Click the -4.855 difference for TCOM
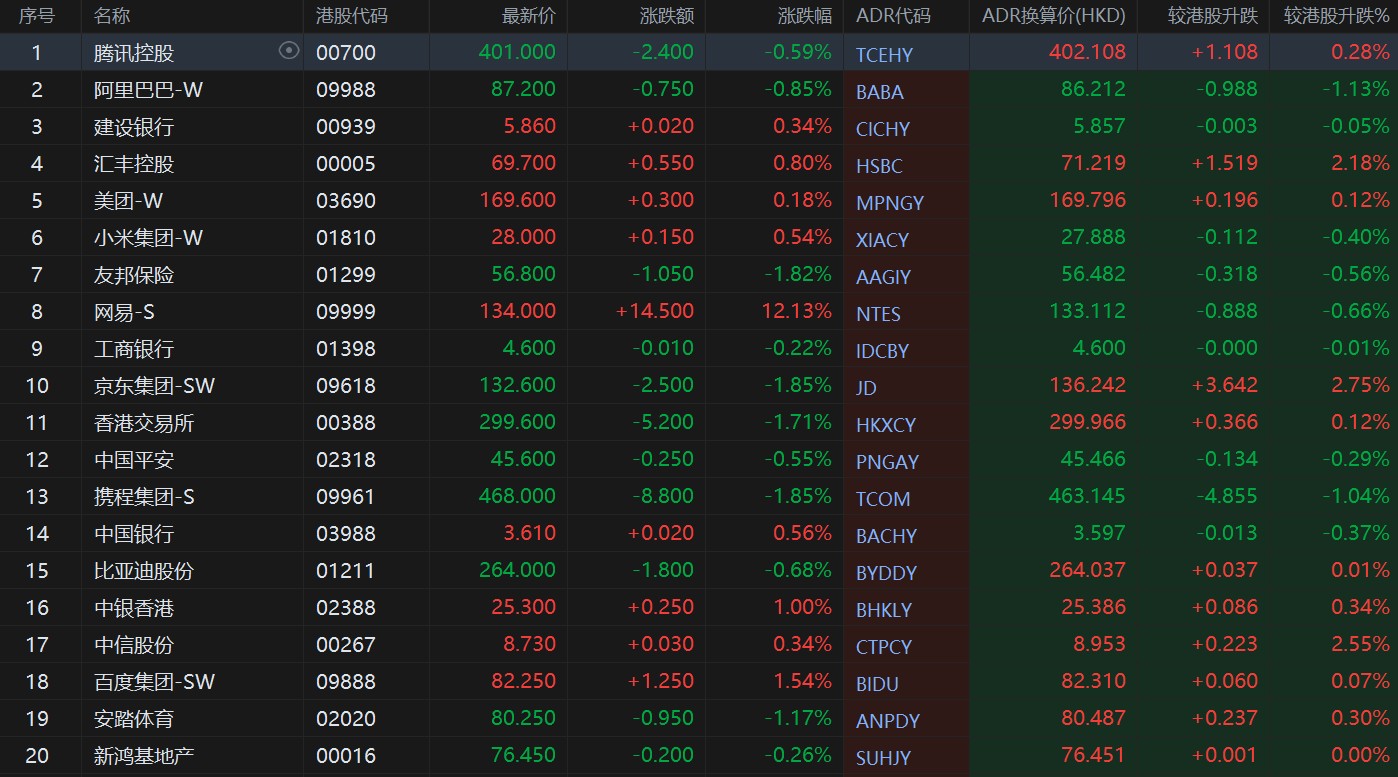1398x777 pixels. pos(1225,496)
